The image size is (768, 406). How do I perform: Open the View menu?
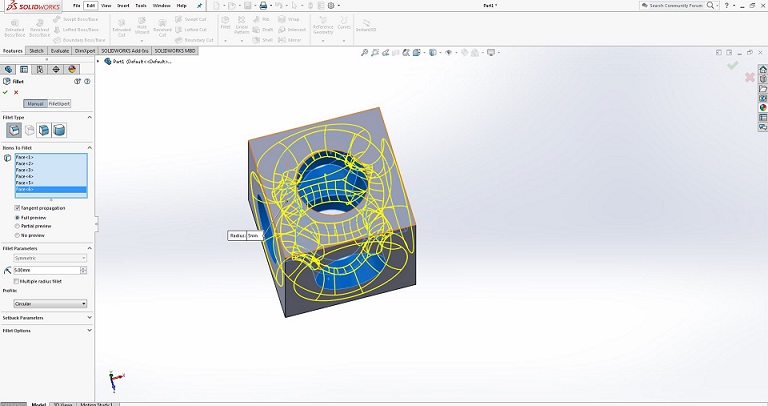click(106, 6)
